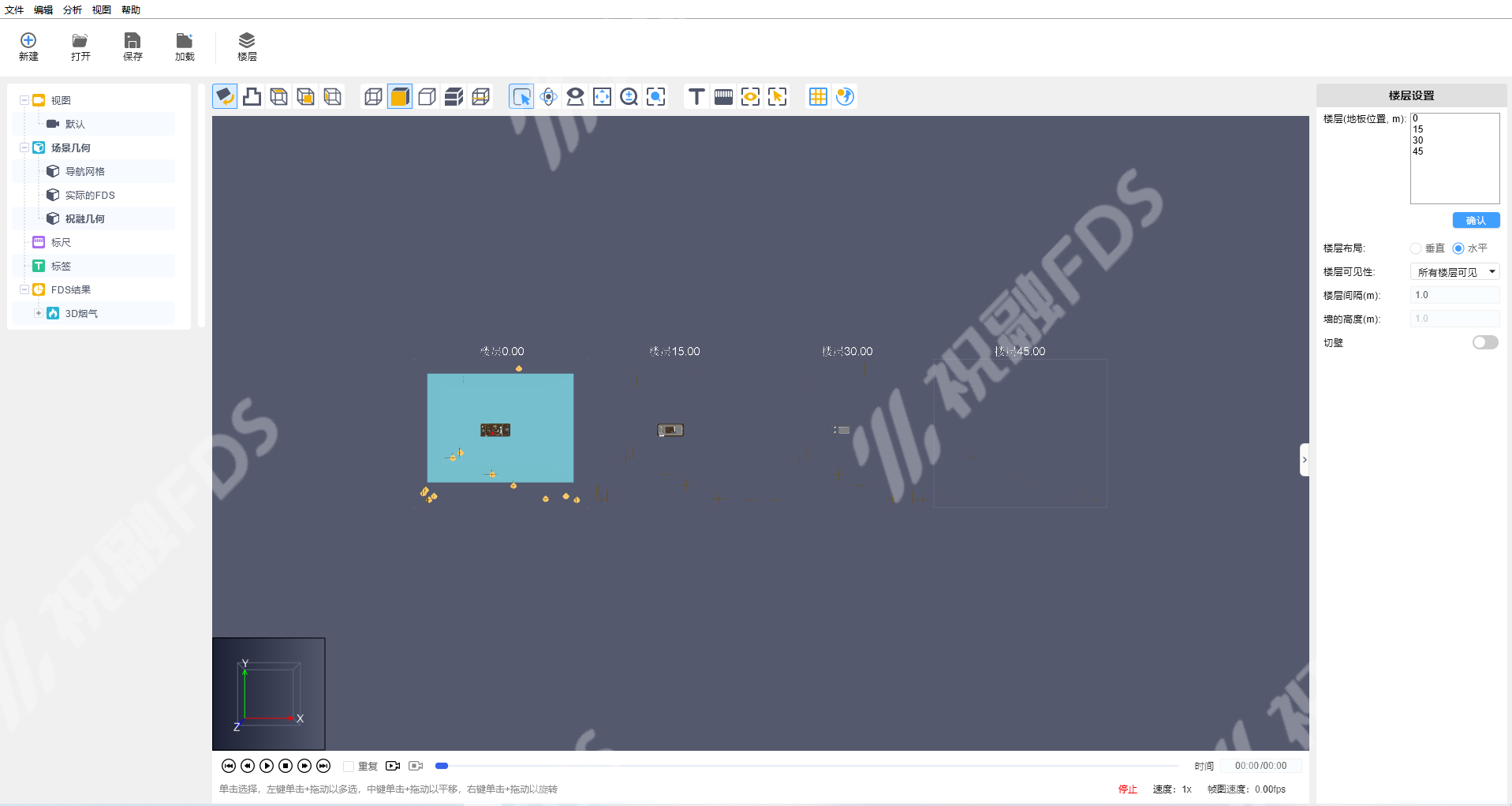Image resolution: width=1512 pixels, height=806 pixels.
Task: Select the text label tool (T icon)
Action: (x=696, y=97)
